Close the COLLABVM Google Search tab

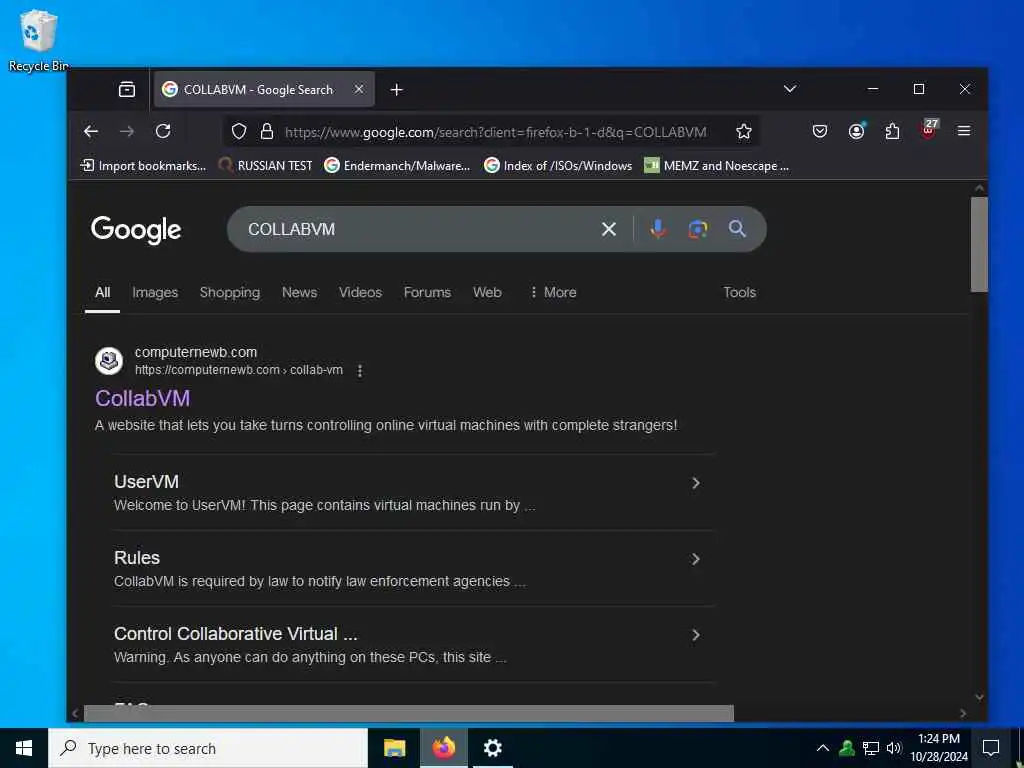point(359,89)
